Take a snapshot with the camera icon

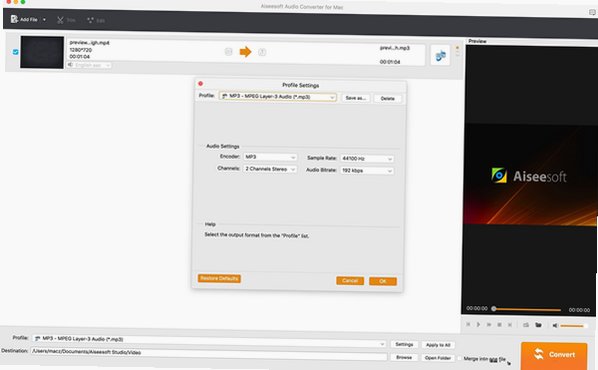click(526, 325)
